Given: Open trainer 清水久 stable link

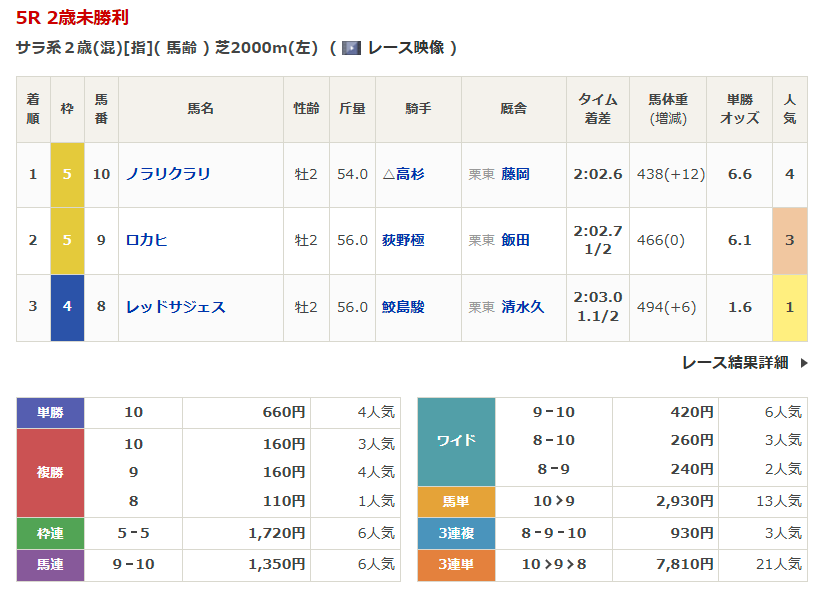Looking at the screenshot, I should [x=523, y=307].
